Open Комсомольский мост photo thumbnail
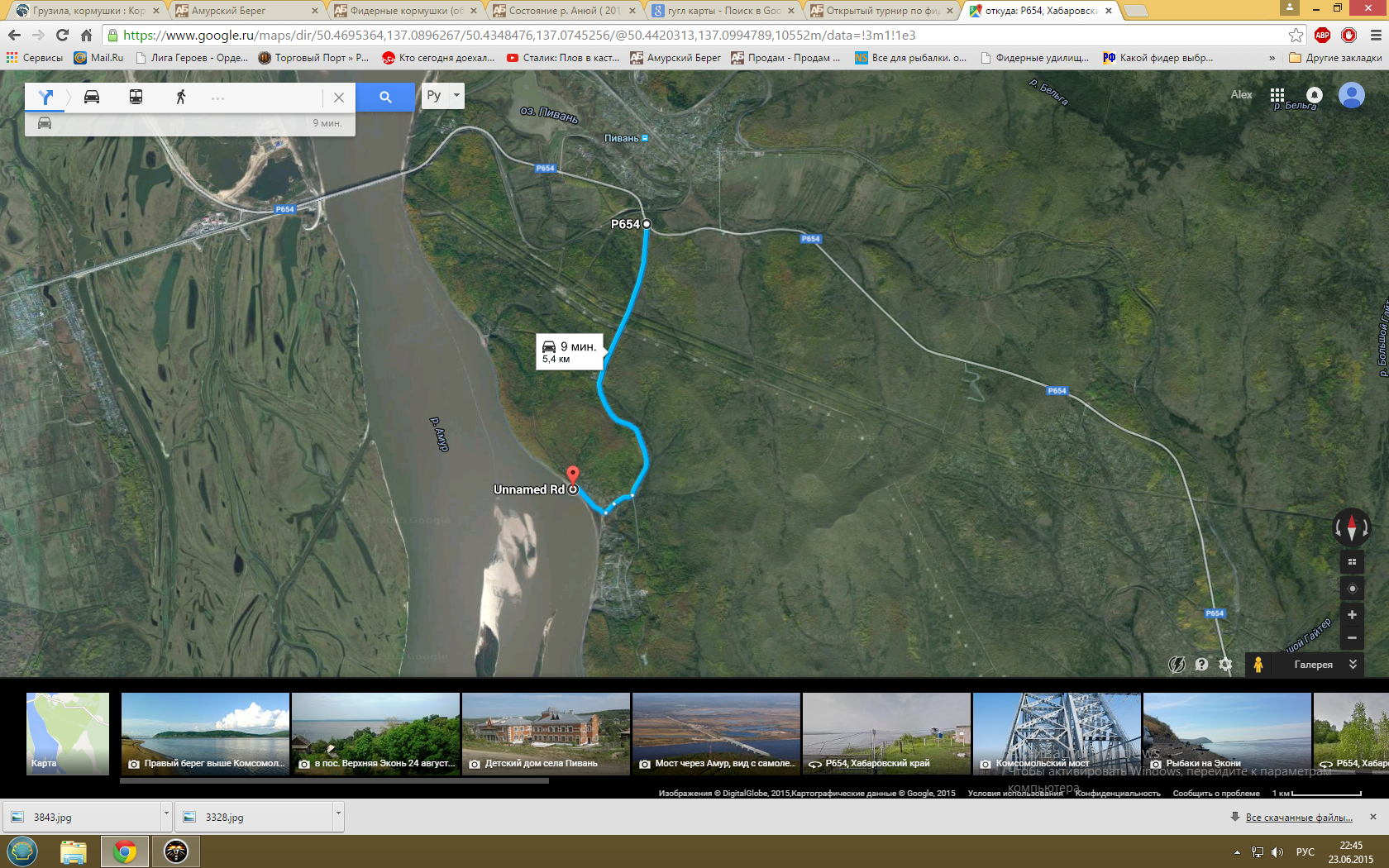The height and width of the screenshot is (868, 1389). pyautogui.click(x=1056, y=733)
